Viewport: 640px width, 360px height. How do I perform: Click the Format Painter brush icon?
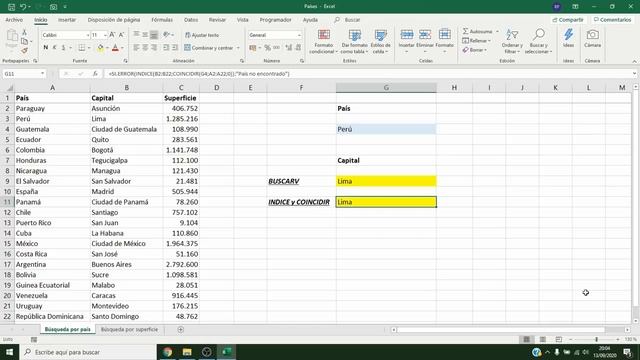click(24, 51)
